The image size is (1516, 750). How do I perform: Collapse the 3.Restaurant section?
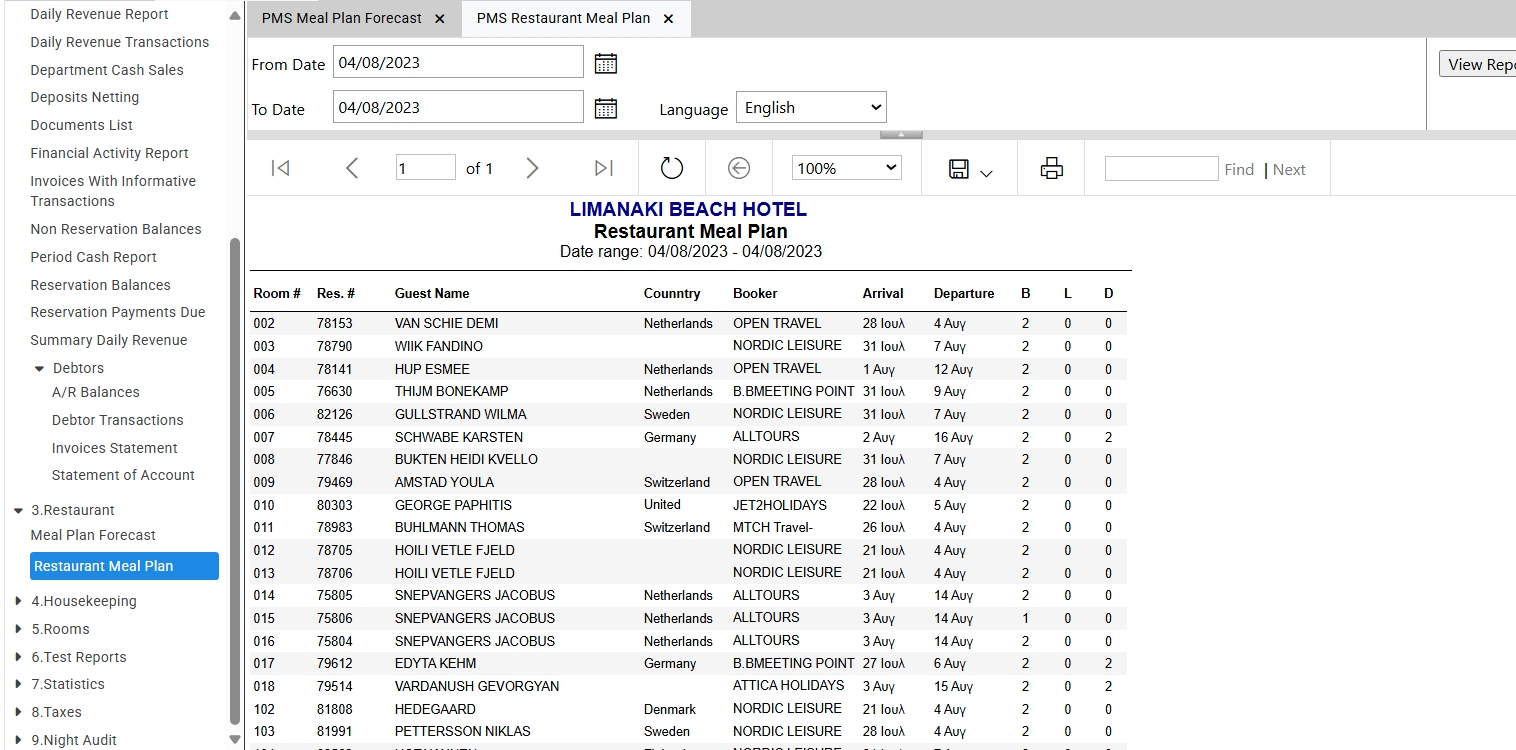[x=19, y=510]
